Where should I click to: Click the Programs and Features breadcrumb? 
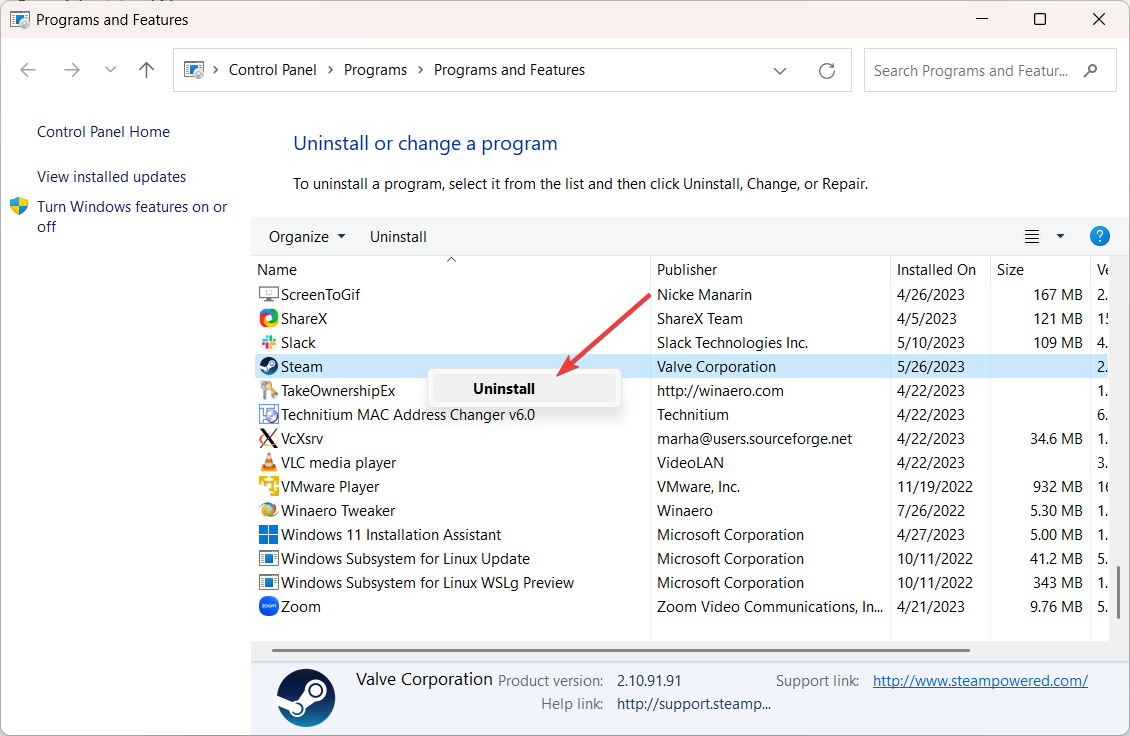coord(509,70)
